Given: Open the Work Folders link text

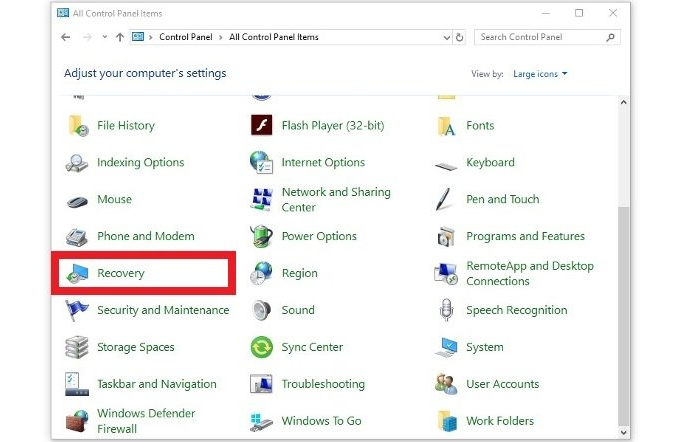Looking at the screenshot, I should tap(500, 421).
